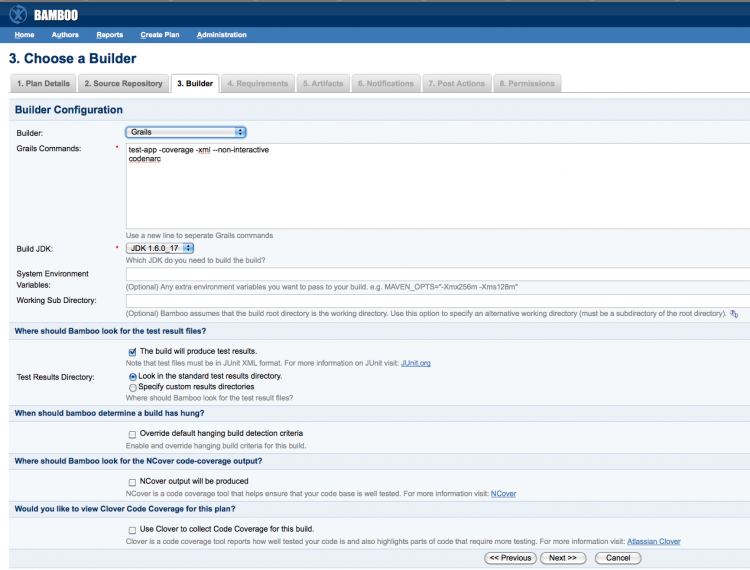
Task: Click the 'Builder Configuration' heading
Action: (x=69, y=110)
